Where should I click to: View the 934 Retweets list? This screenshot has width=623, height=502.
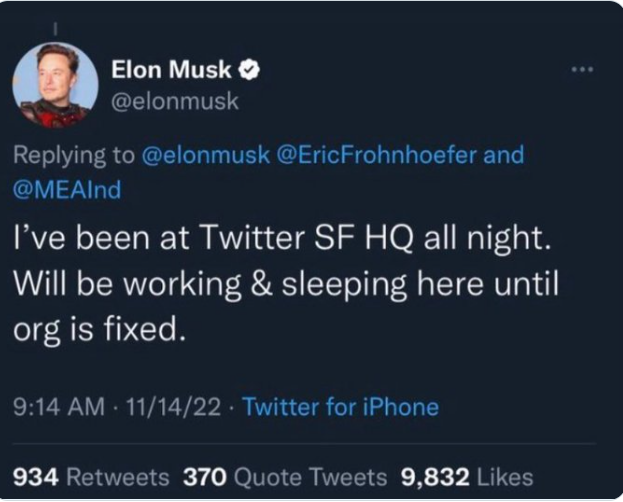point(90,477)
